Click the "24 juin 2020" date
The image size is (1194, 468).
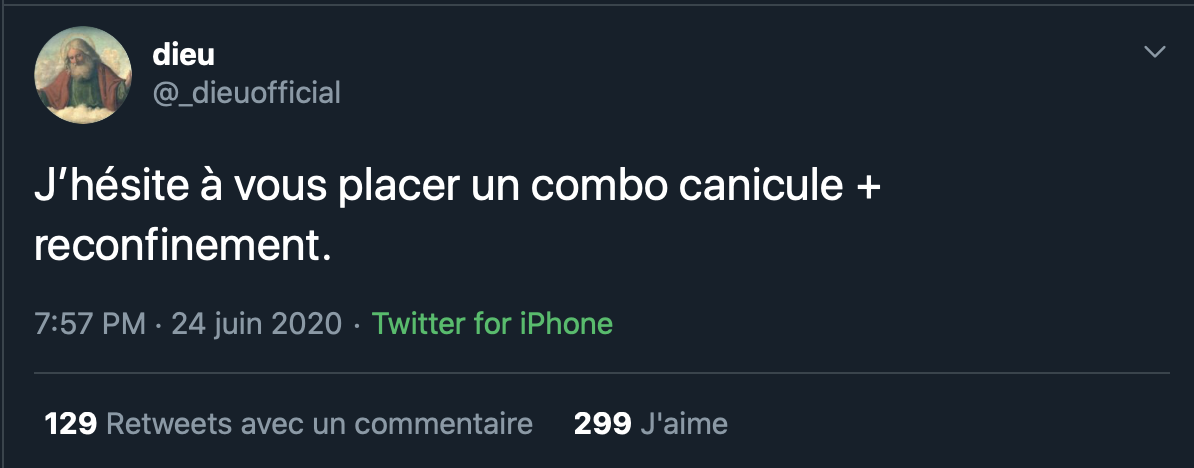257,324
